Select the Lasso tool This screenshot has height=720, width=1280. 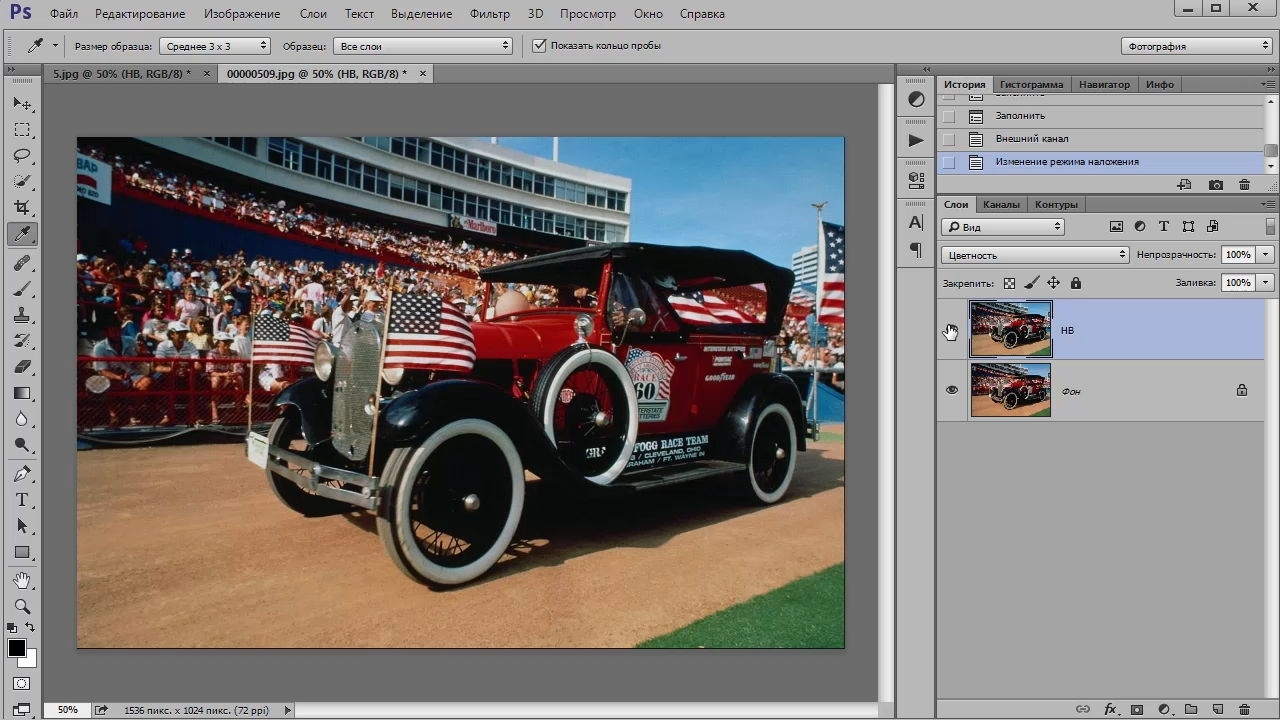point(22,156)
